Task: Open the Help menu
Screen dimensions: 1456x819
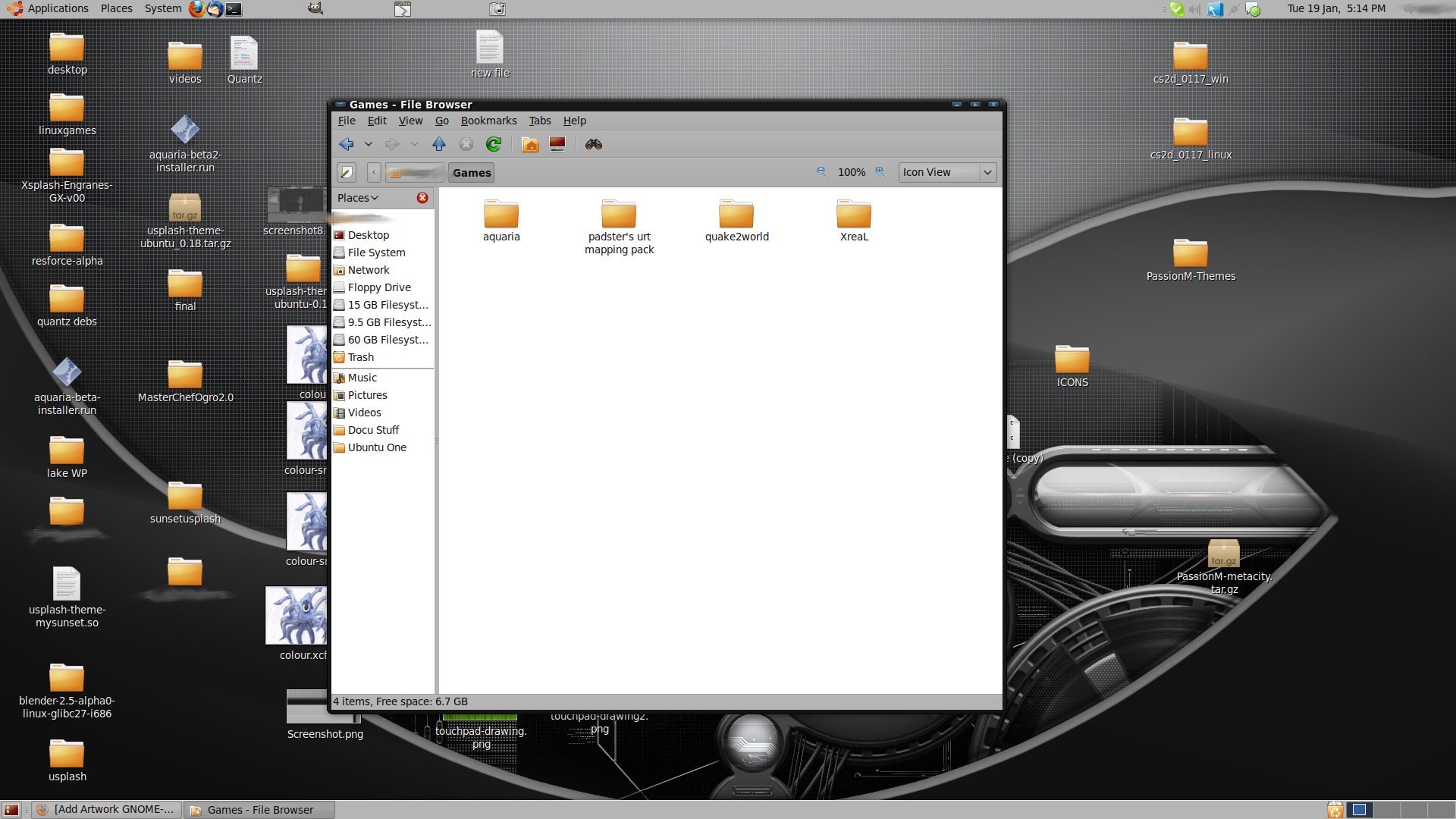Action: (575, 121)
